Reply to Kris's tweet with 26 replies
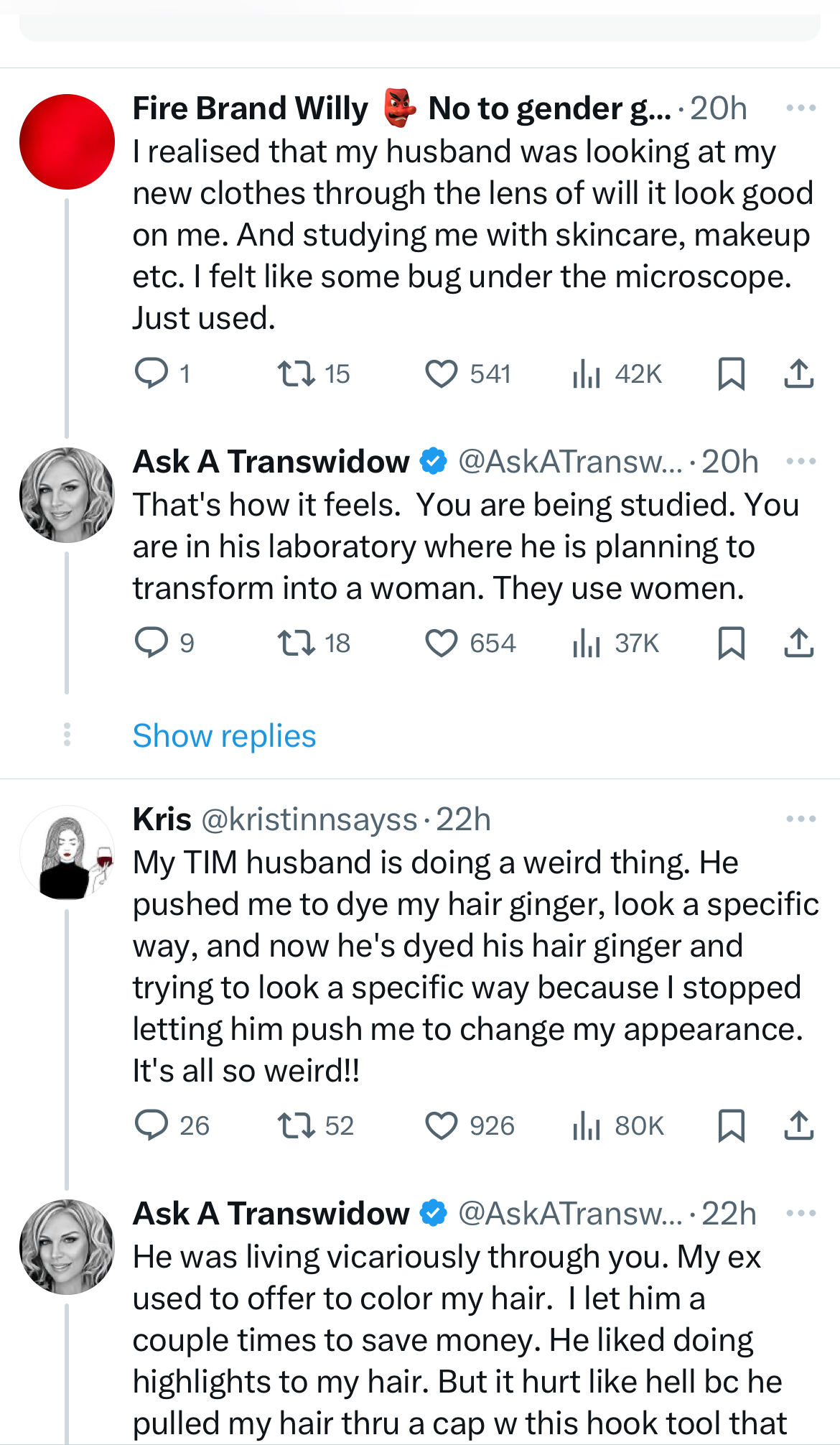Screen dimensions: 840x1445 (x=151, y=1125)
